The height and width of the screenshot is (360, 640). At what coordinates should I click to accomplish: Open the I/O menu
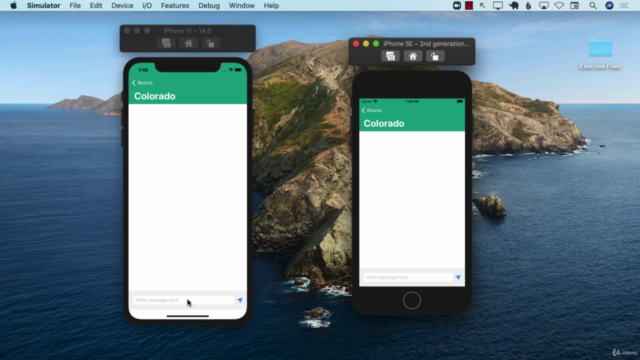tap(147, 5)
